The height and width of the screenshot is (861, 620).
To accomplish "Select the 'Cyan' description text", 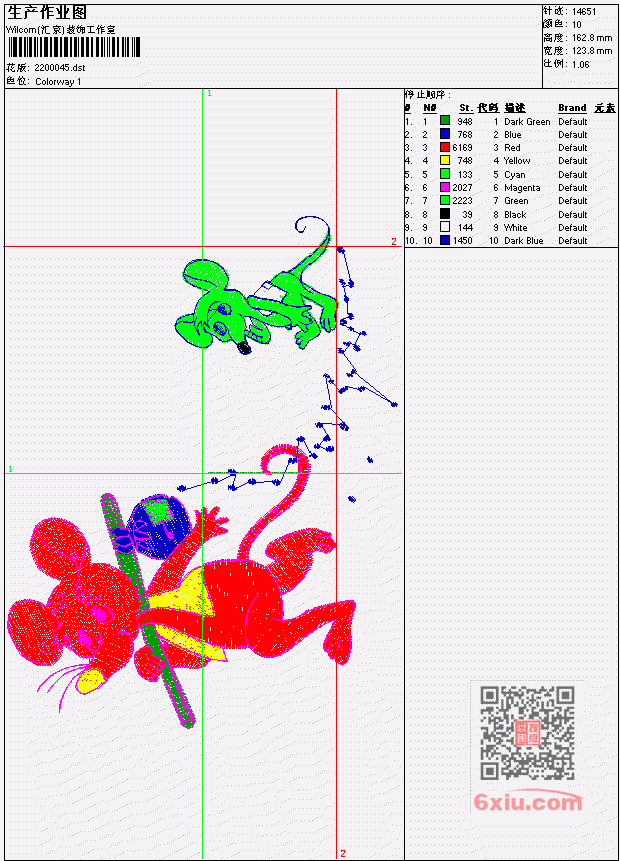I will pyautogui.click(x=515, y=175).
